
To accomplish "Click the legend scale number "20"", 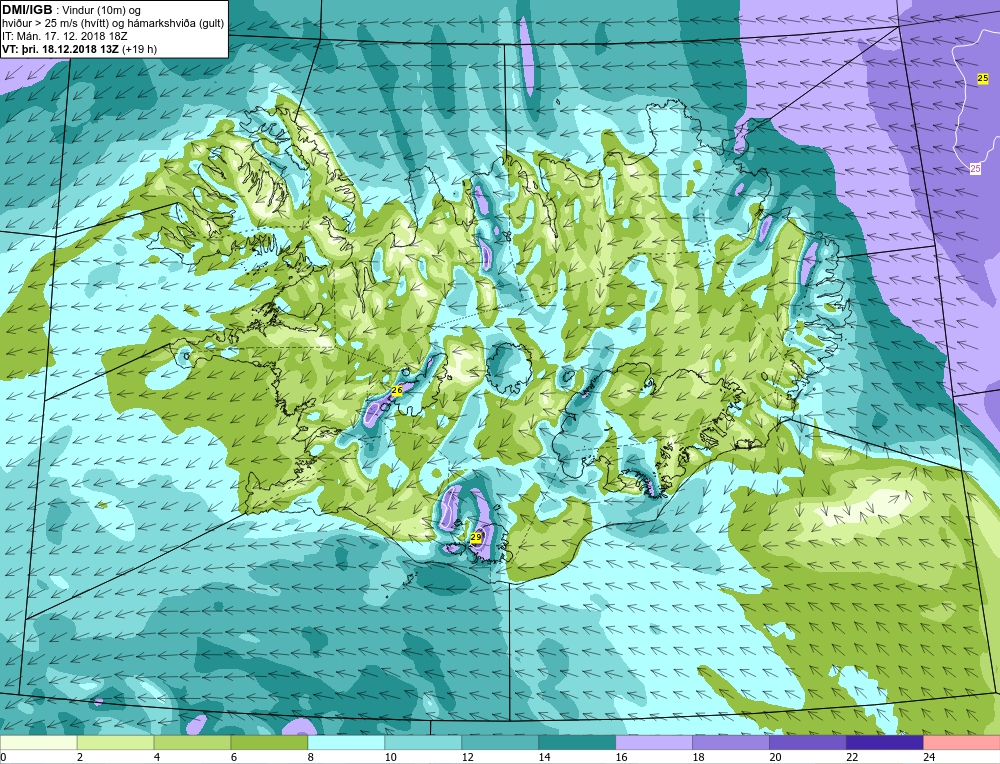I will coord(775,757).
